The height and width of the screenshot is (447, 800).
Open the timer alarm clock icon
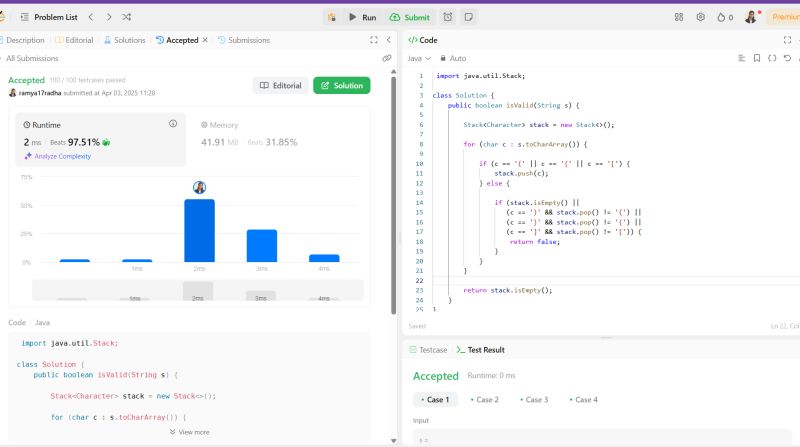pyautogui.click(x=447, y=17)
